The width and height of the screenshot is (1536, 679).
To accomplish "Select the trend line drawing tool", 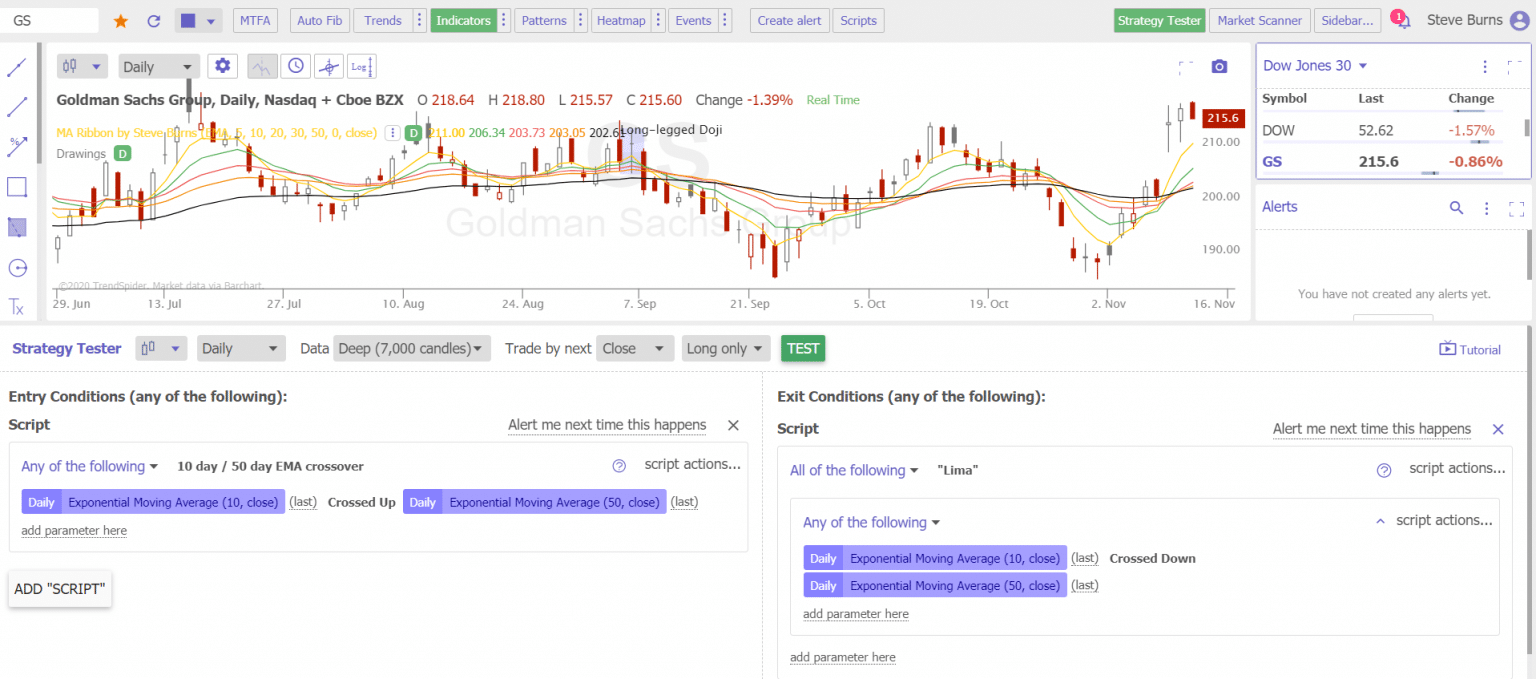I will pos(16,66).
